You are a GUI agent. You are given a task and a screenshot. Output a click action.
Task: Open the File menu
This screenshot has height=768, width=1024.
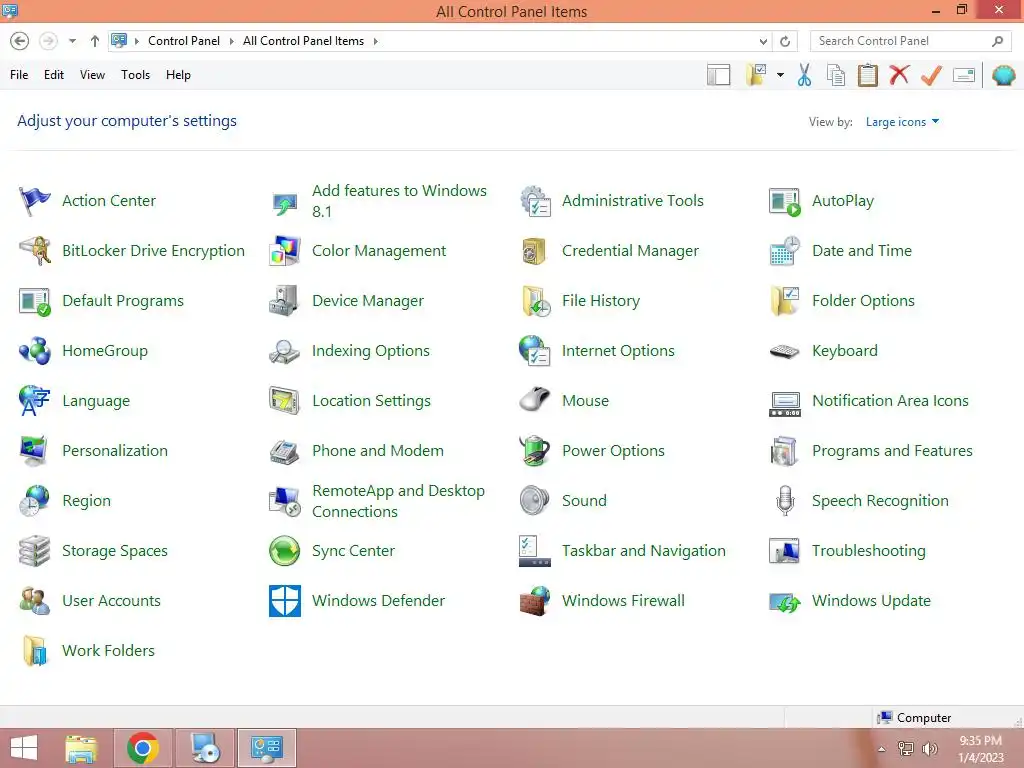tap(19, 75)
